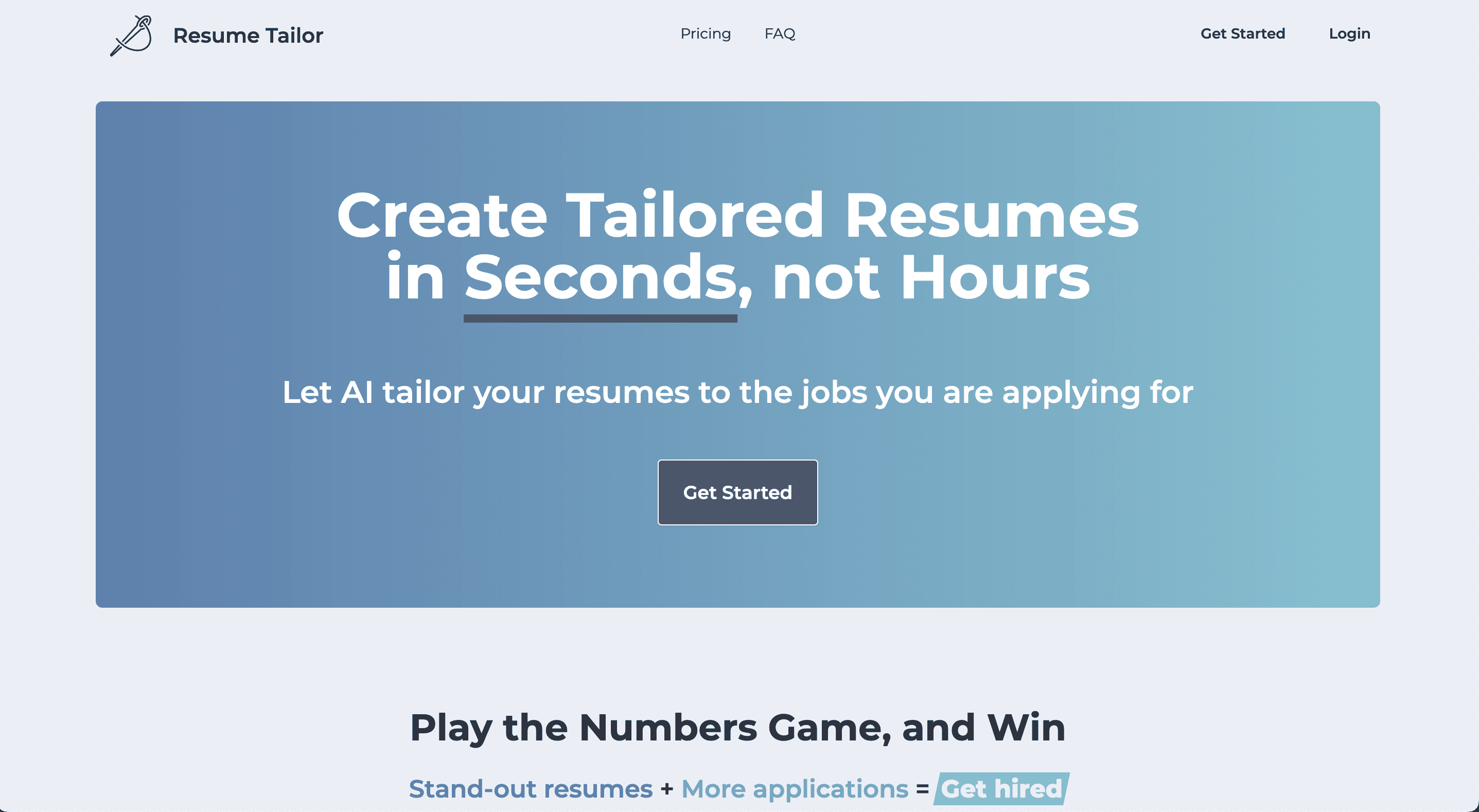This screenshot has width=1479, height=812.
Task: Click the hero Get Started button
Action: [x=738, y=492]
